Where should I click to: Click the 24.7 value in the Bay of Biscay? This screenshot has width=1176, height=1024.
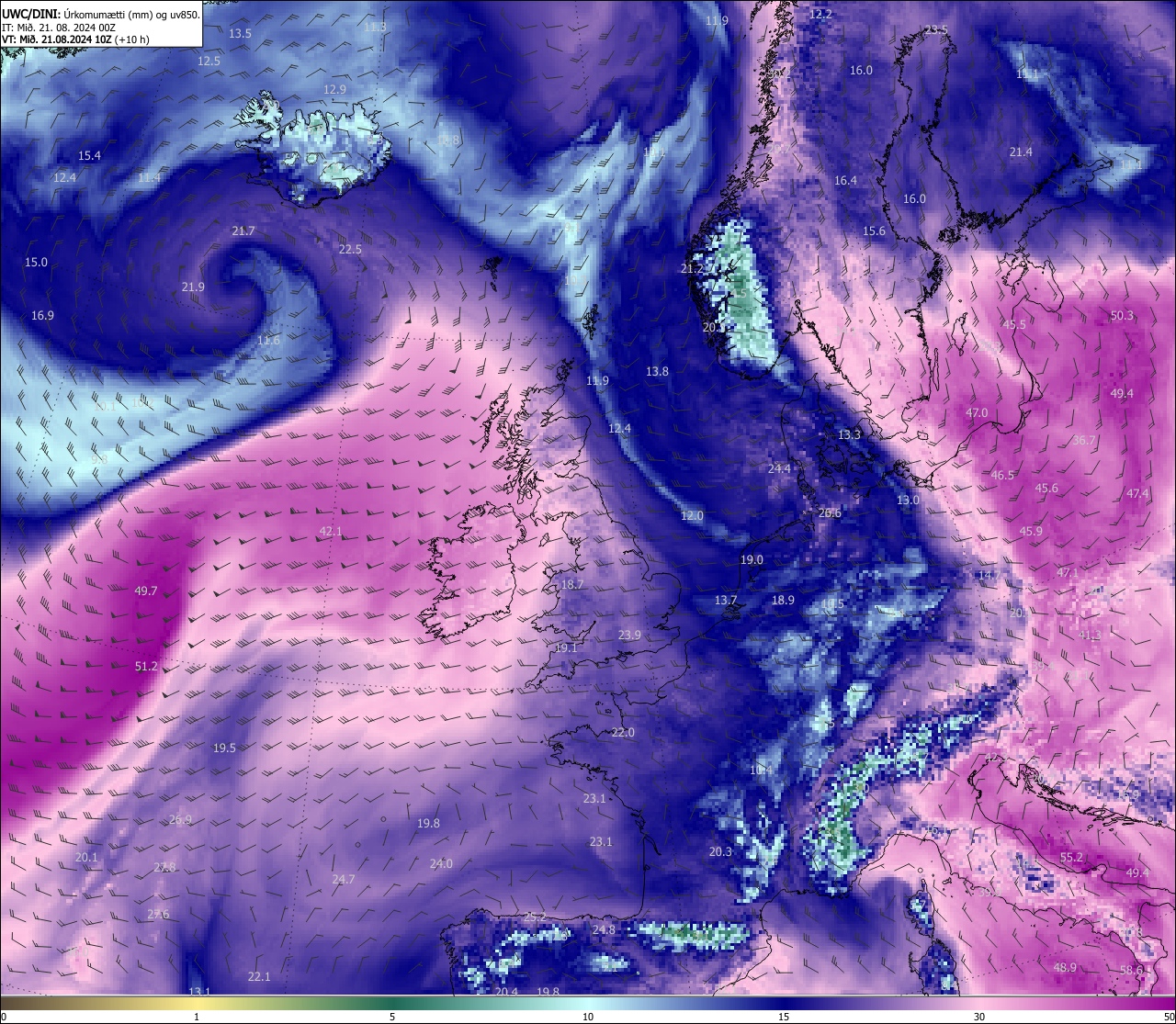[x=343, y=879]
